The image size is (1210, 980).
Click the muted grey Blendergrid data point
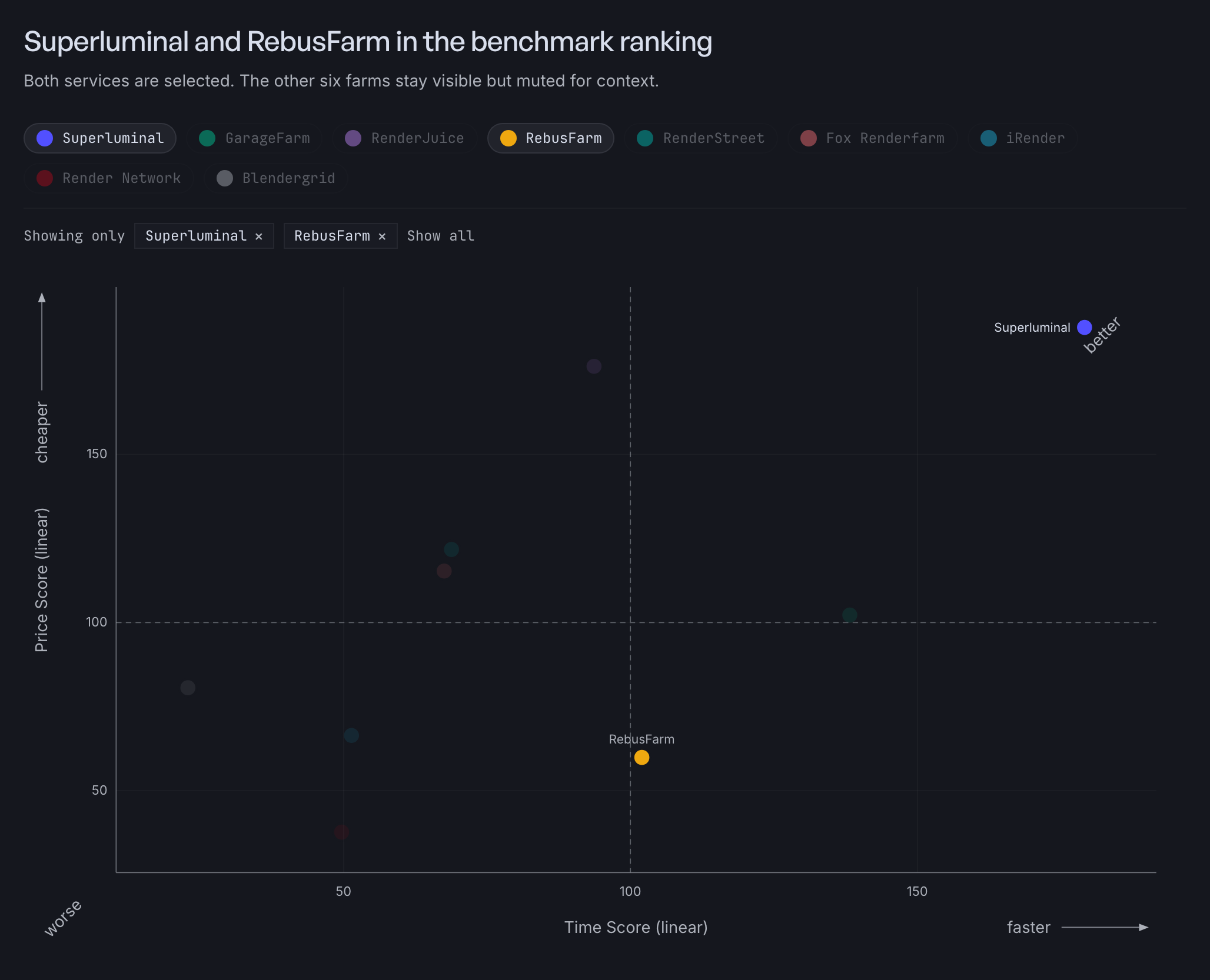188,688
